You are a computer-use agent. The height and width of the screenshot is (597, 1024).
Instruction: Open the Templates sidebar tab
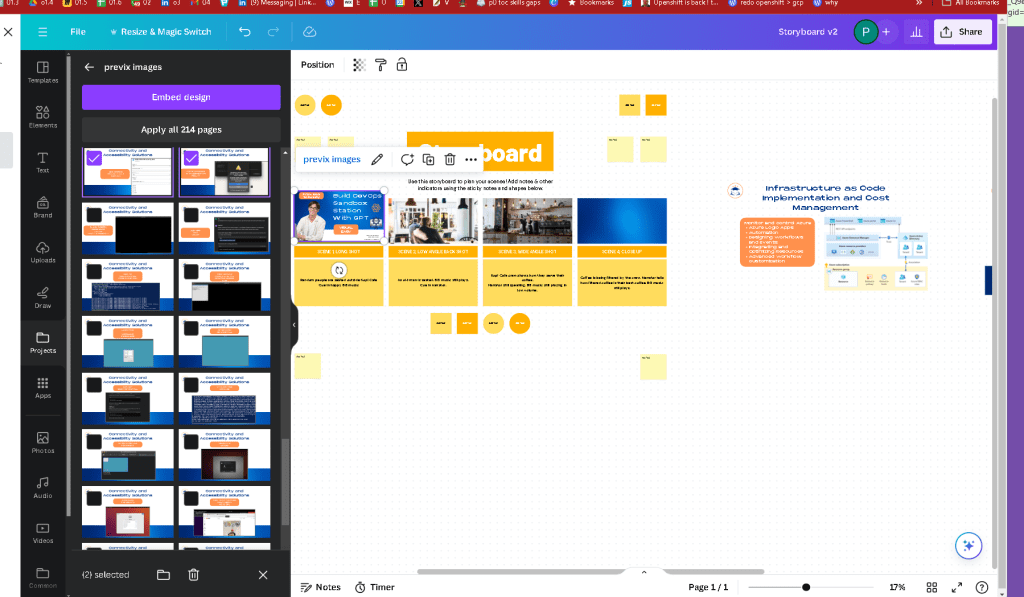coord(43,72)
